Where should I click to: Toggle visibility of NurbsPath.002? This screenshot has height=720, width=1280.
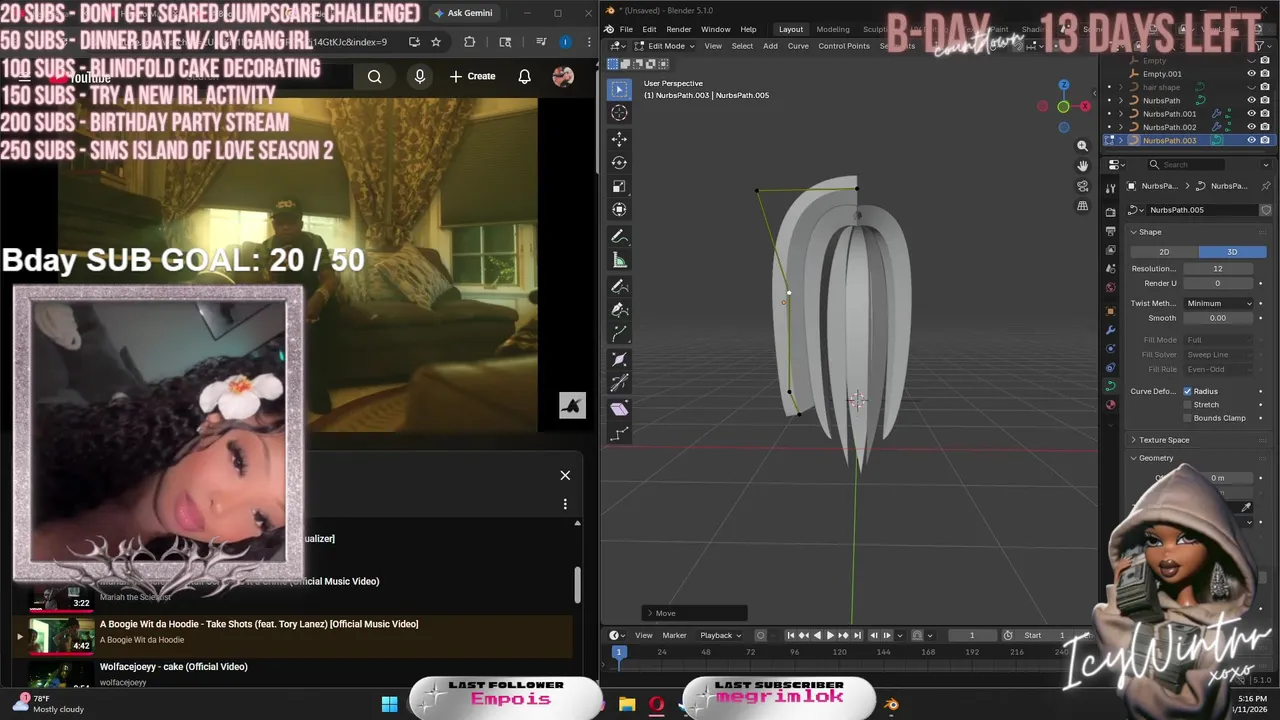[1251, 127]
